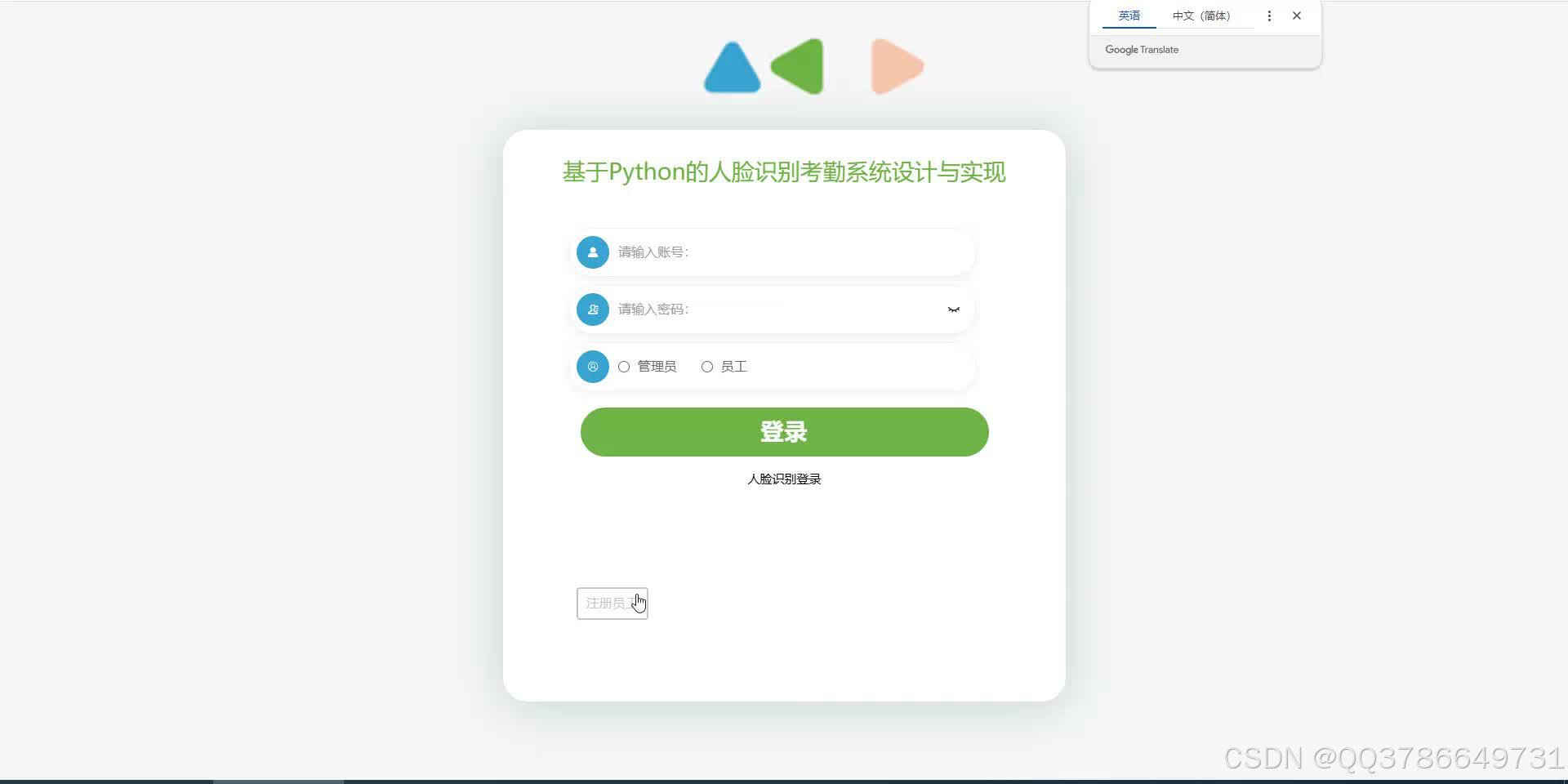Click the cursor hand over 注册员工 button
The image size is (1568, 784).
(x=639, y=603)
